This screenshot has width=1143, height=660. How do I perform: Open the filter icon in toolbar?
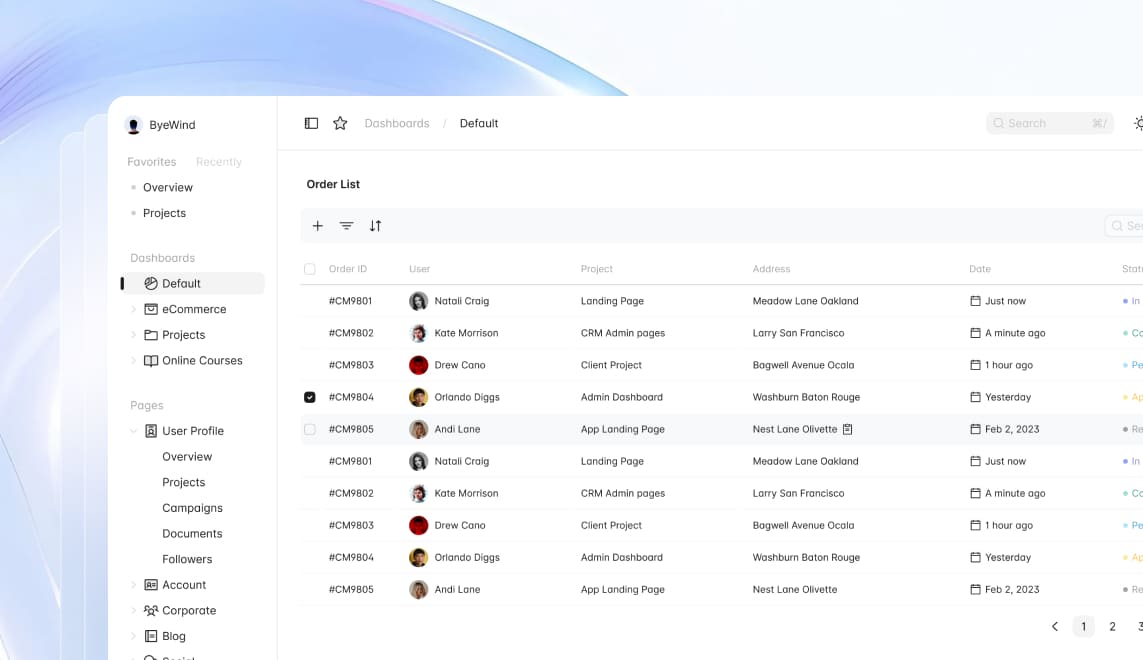[x=346, y=226]
